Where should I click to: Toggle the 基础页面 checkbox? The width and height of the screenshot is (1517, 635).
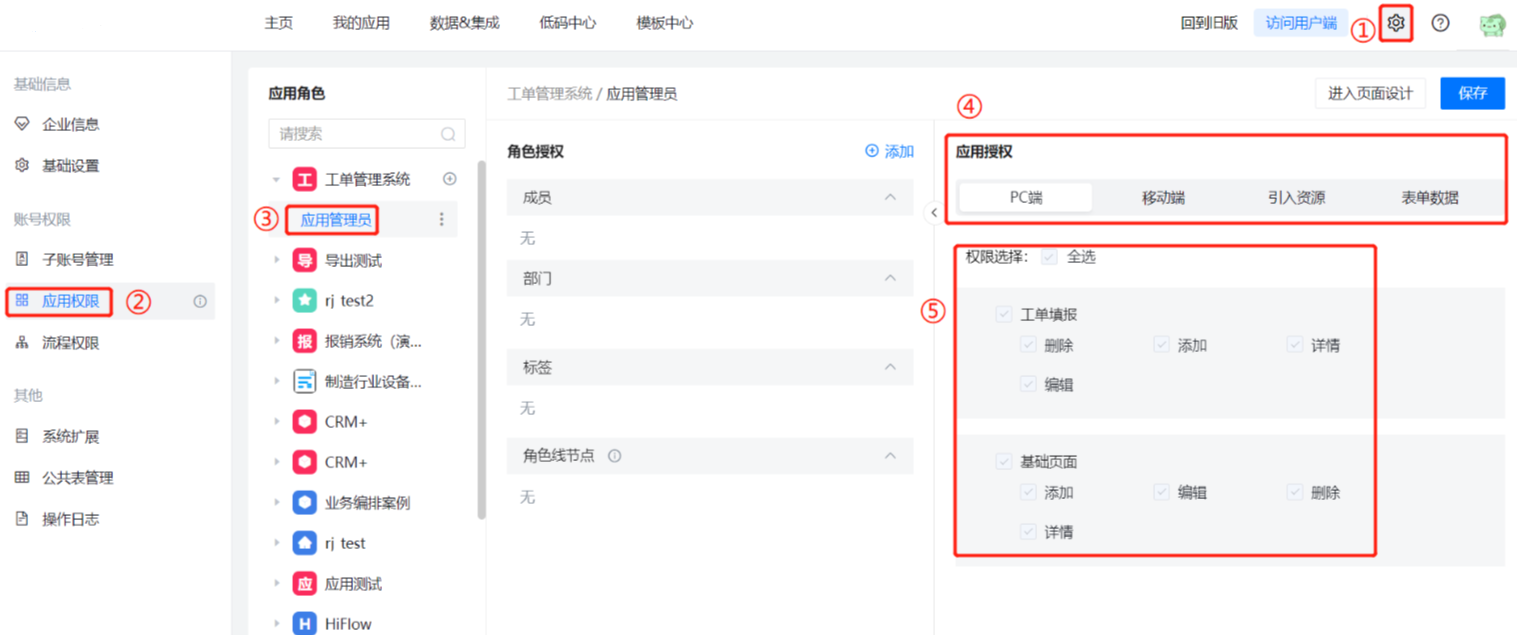tap(1004, 462)
